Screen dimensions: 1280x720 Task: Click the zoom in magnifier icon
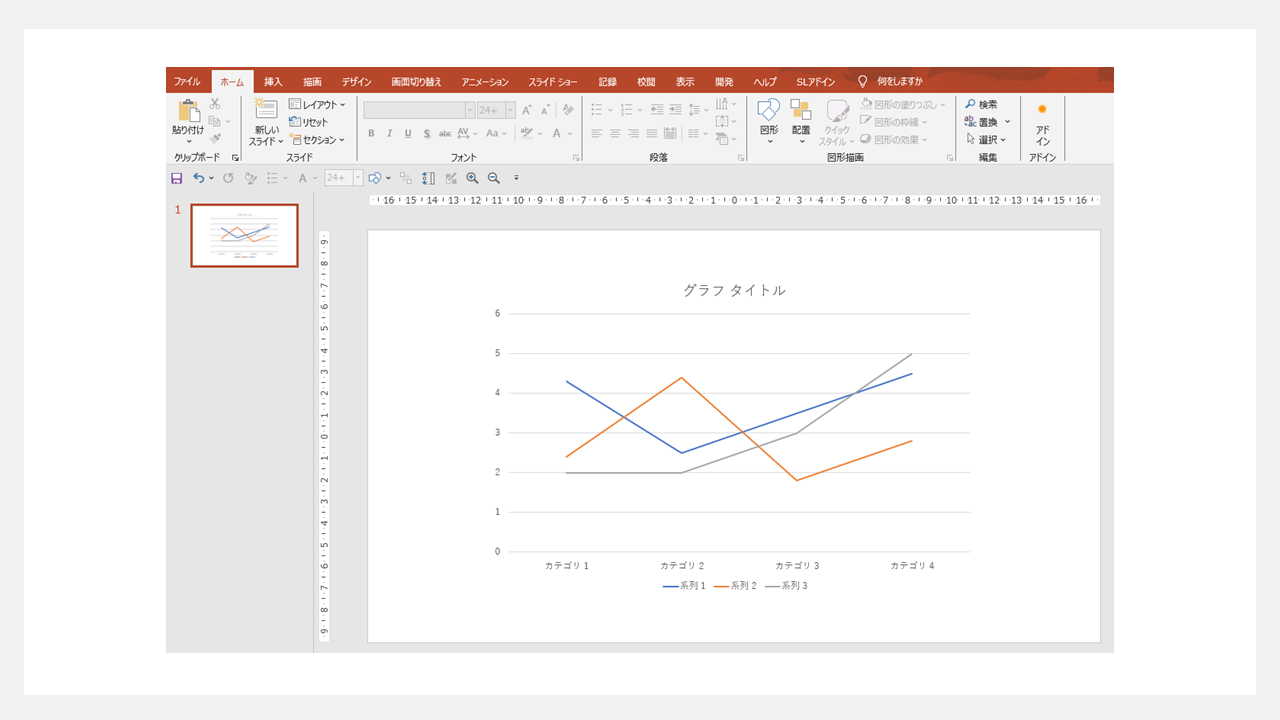pos(472,178)
